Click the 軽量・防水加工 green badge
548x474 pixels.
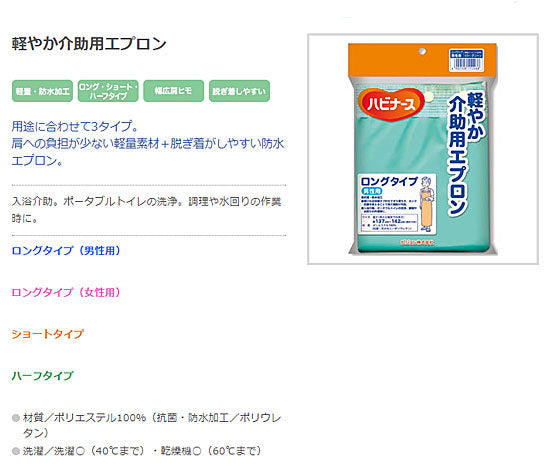[x=42, y=91]
